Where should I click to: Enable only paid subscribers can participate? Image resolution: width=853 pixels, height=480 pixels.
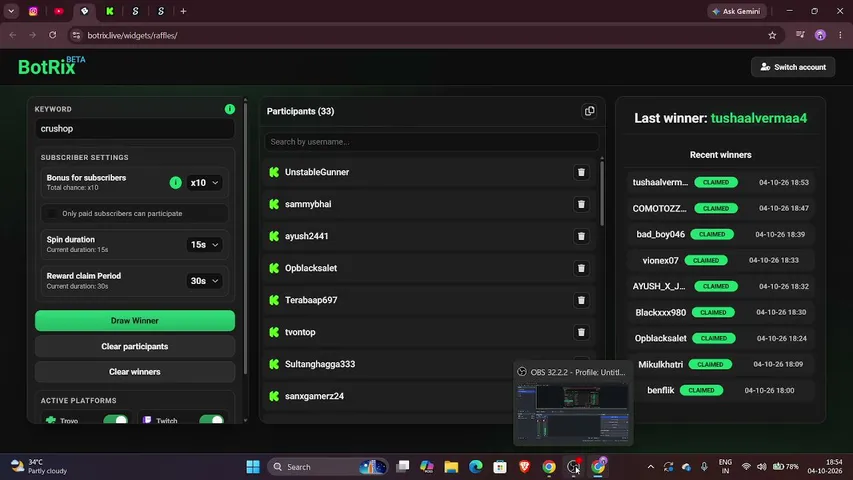52,213
